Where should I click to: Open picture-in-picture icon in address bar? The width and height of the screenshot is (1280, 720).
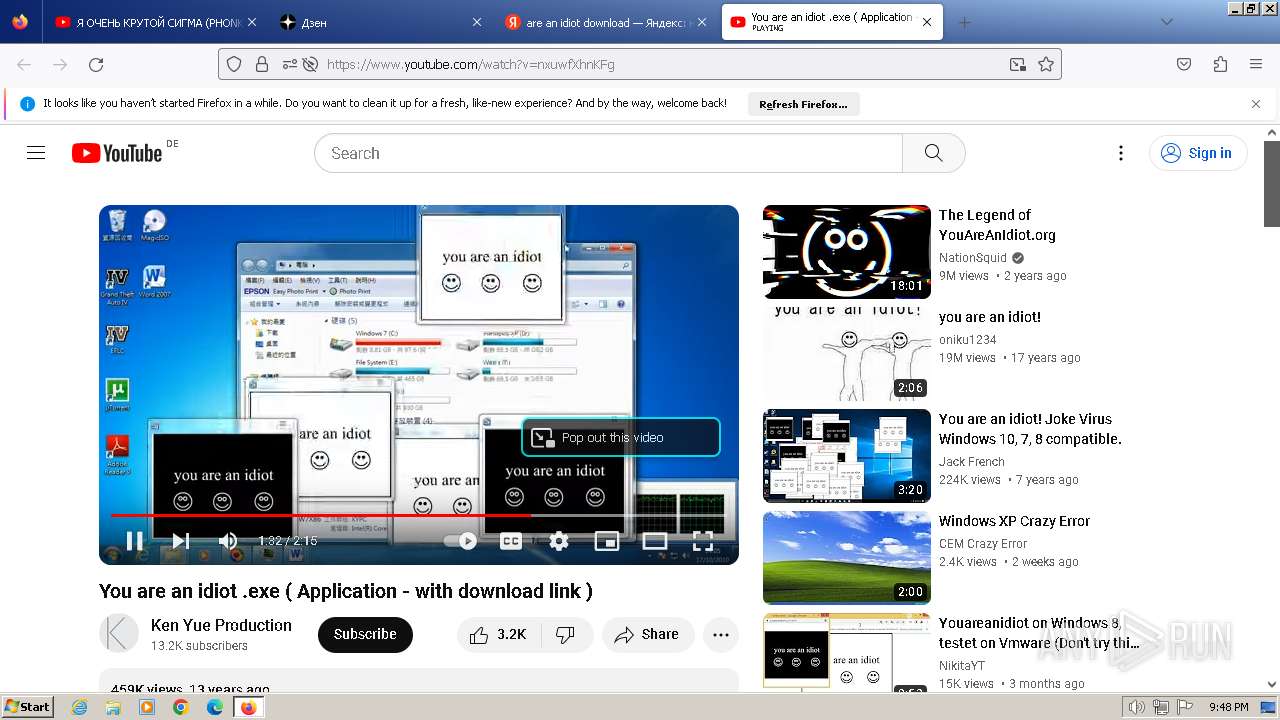pyautogui.click(x=1018, y=64)
